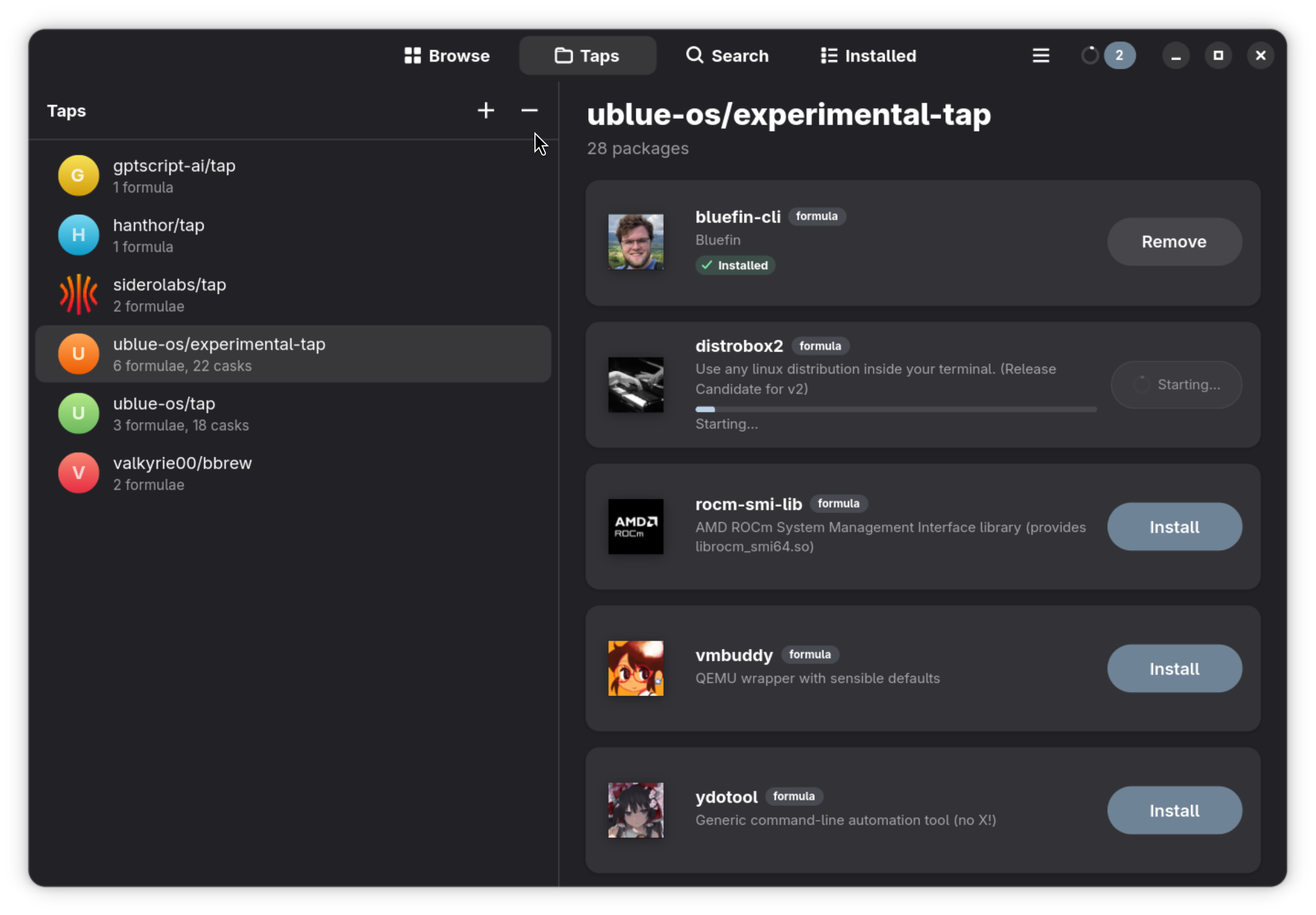This screenshot has width=1316, height=915.
Task: Click the formula tag next to ydotool
Action: tap(794, 797)
